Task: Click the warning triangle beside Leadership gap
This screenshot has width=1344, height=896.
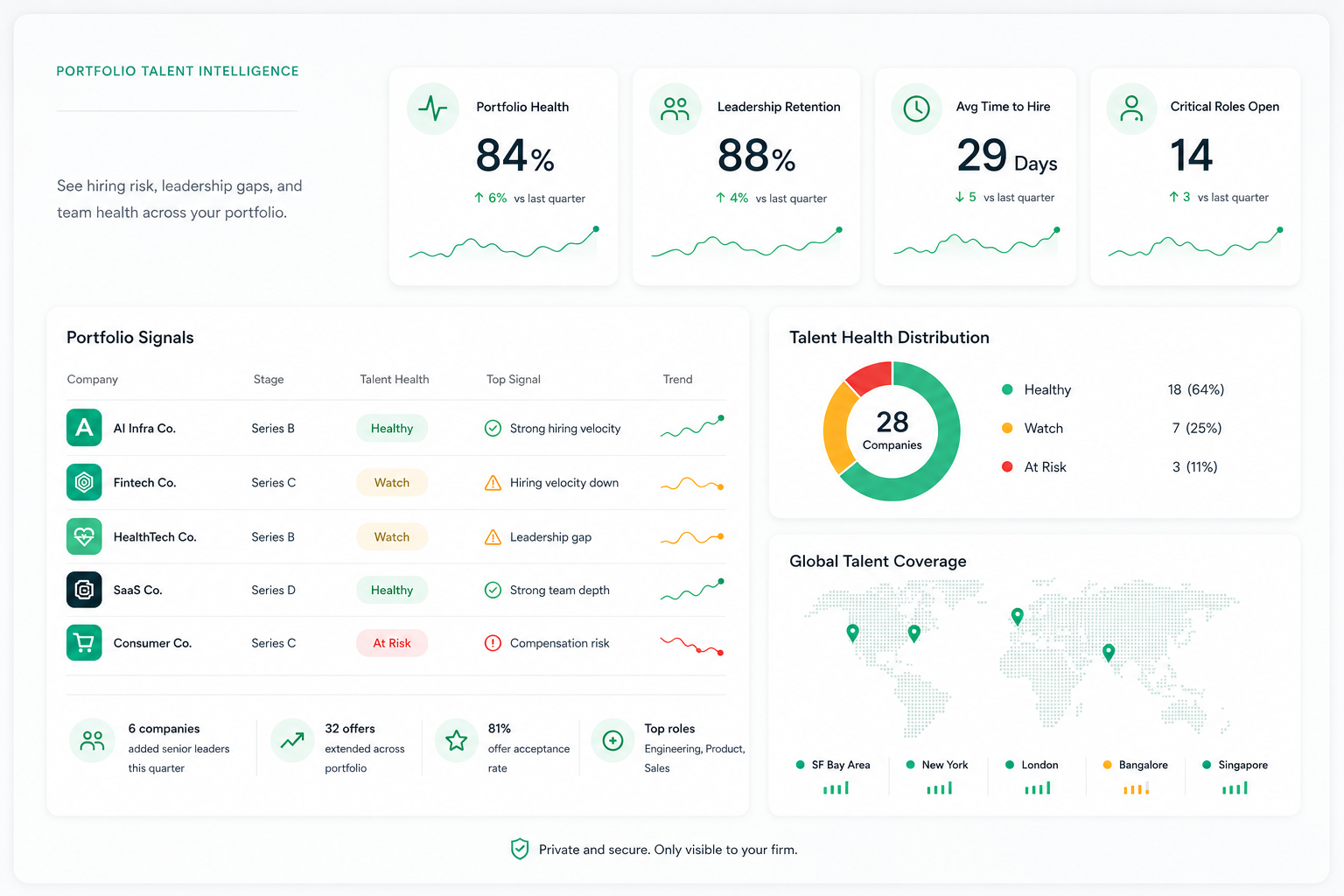Action: [x=493, y=537]
